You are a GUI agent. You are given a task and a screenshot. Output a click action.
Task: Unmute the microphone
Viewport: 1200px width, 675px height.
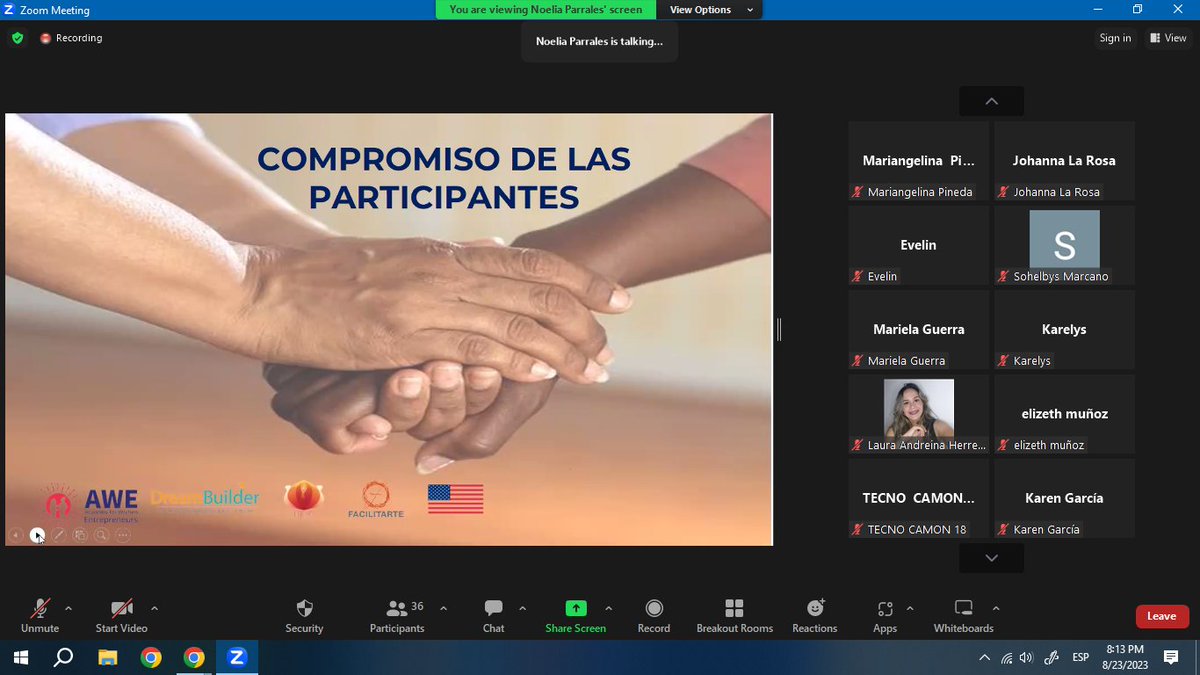click(40, 615)
